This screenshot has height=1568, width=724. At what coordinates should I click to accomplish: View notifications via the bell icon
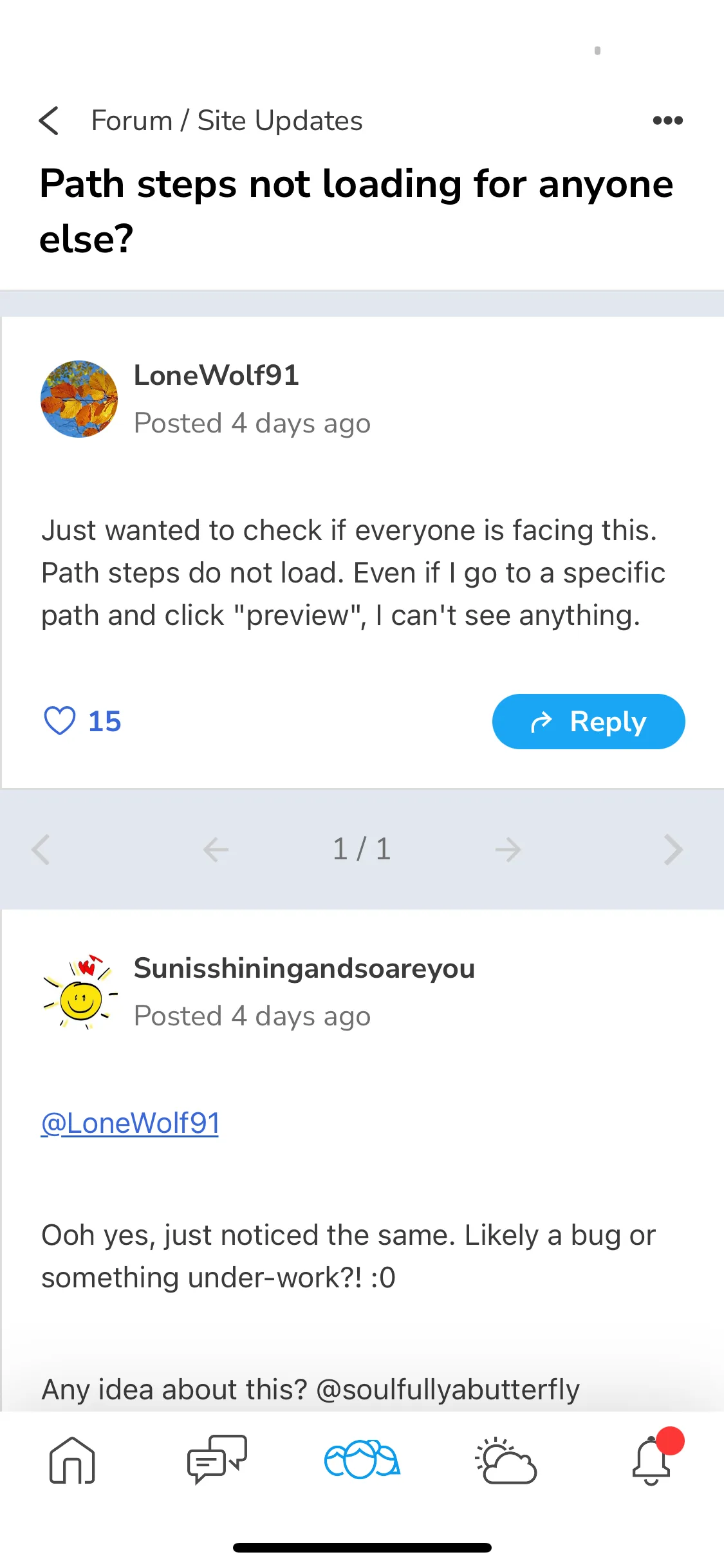click(652, 1461)
